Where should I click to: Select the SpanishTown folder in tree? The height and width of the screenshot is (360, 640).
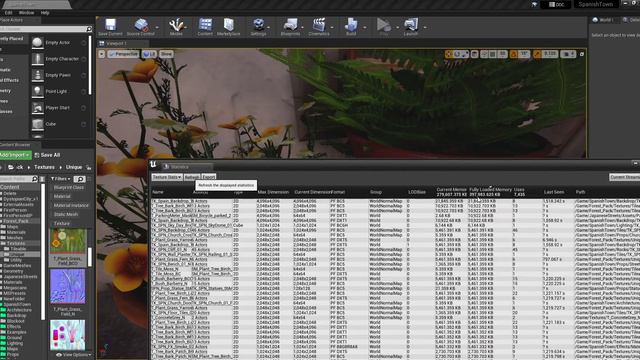click(17, 304)
